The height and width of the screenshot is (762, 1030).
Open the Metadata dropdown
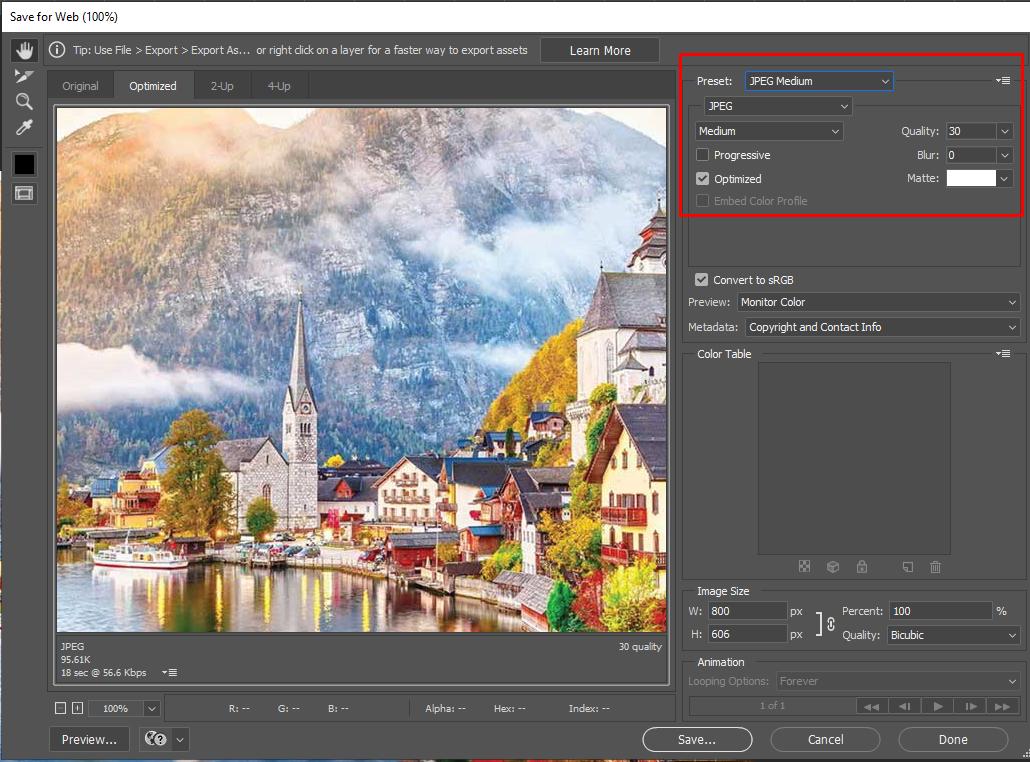pyautogui.click(x=882, y=327)
